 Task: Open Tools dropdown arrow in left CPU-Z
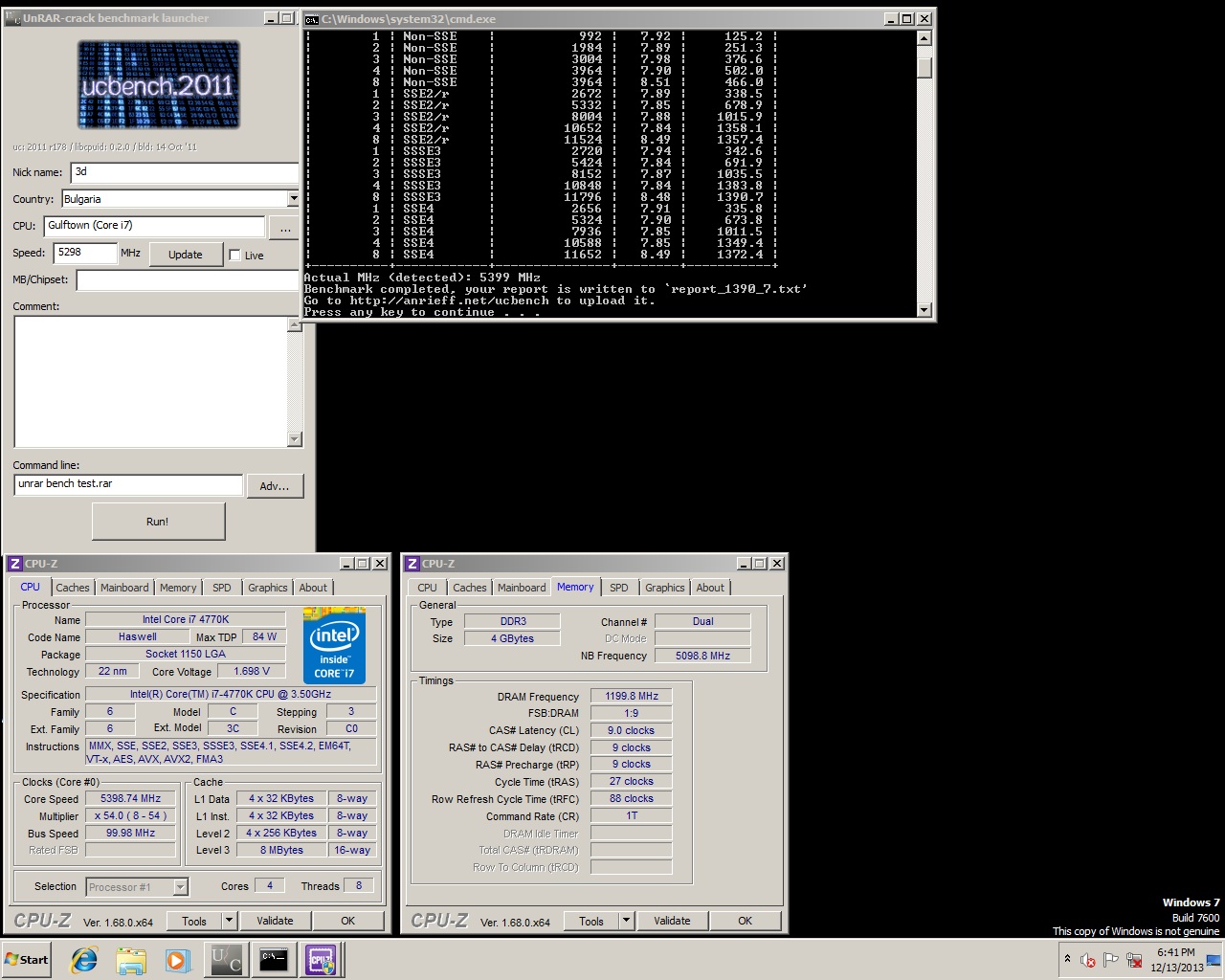229,921
